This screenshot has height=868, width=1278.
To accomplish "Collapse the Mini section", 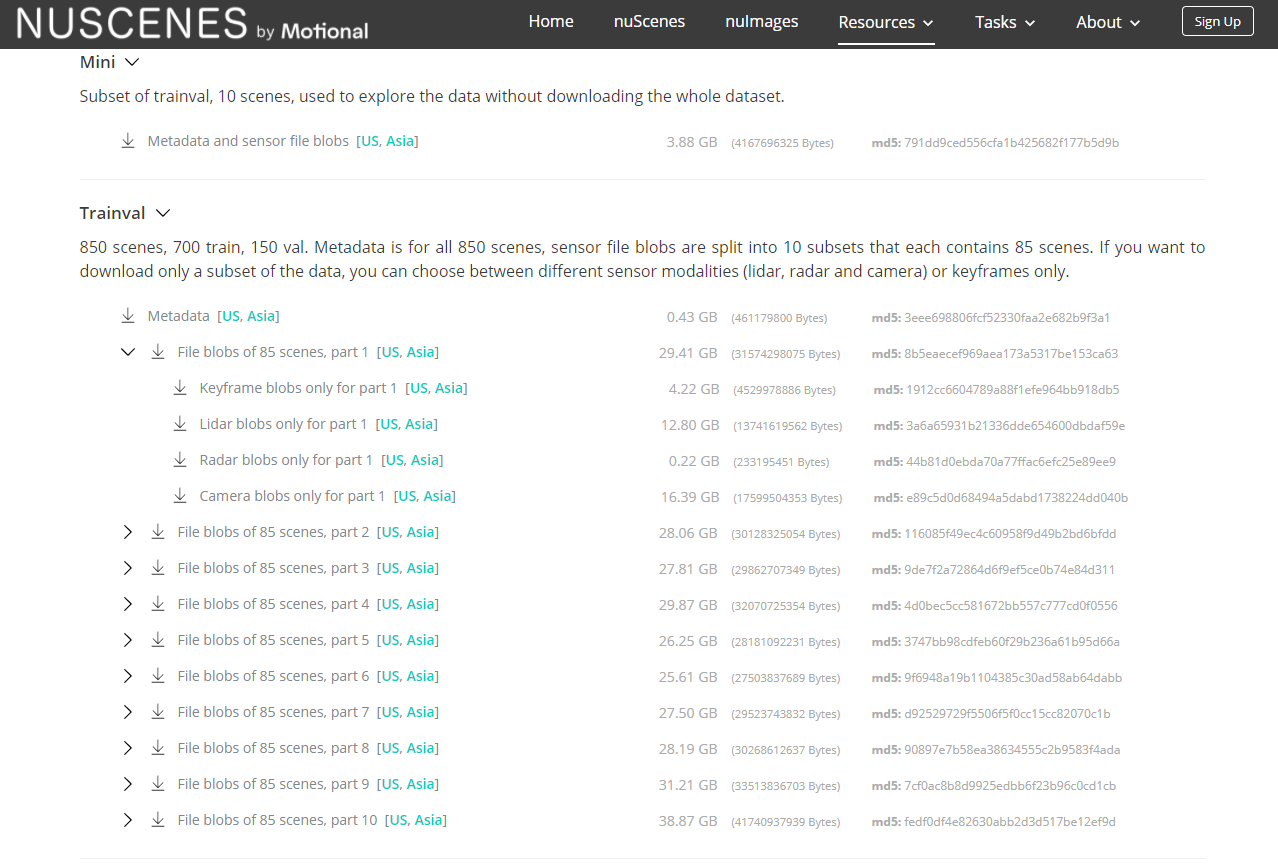I will tap(133, 61).
